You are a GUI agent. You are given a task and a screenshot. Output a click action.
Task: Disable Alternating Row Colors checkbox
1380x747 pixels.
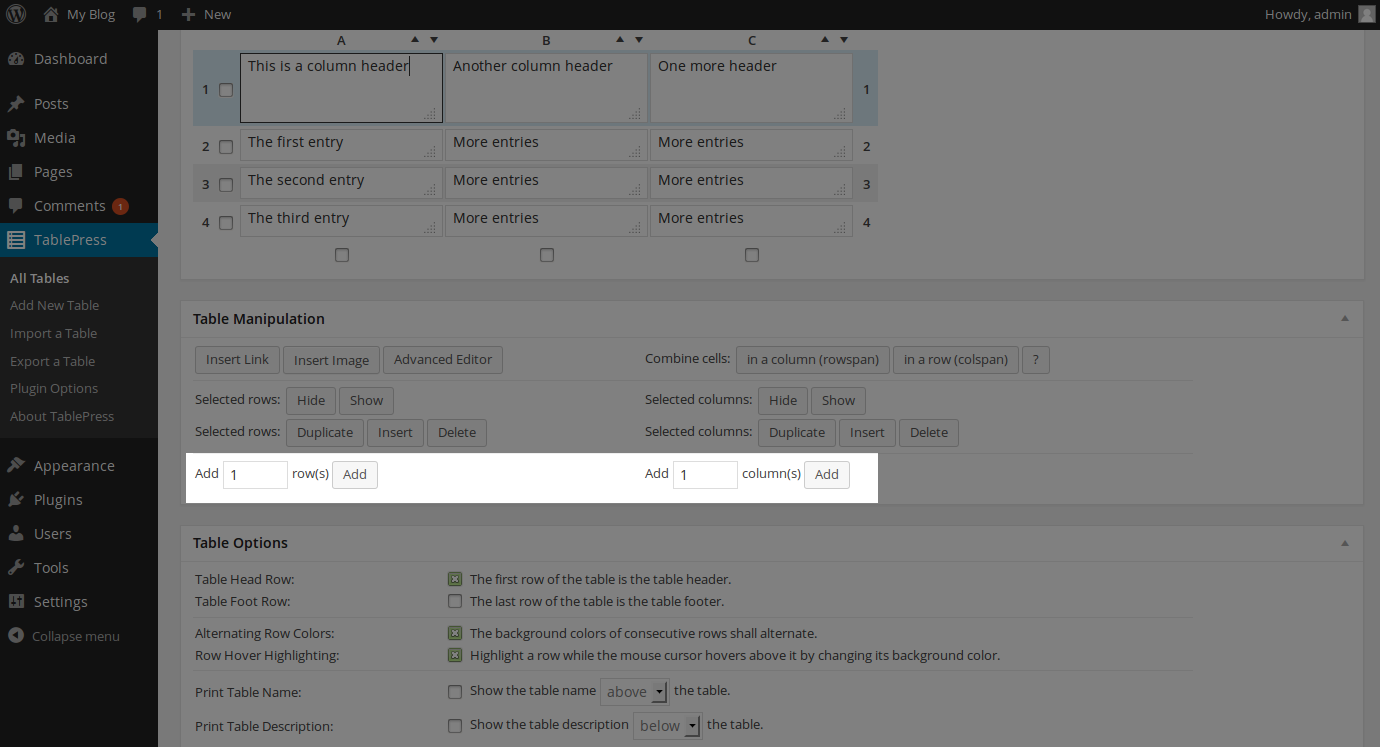coord(455,633)
